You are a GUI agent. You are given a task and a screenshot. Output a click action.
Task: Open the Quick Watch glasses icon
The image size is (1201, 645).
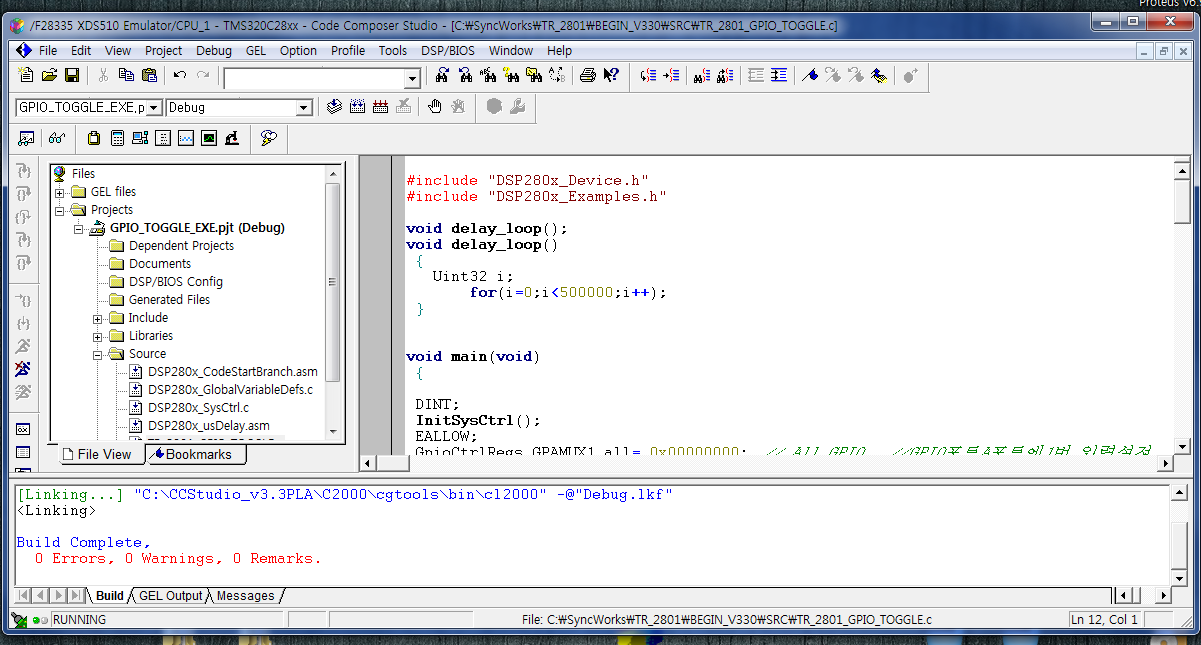[57, 138]
